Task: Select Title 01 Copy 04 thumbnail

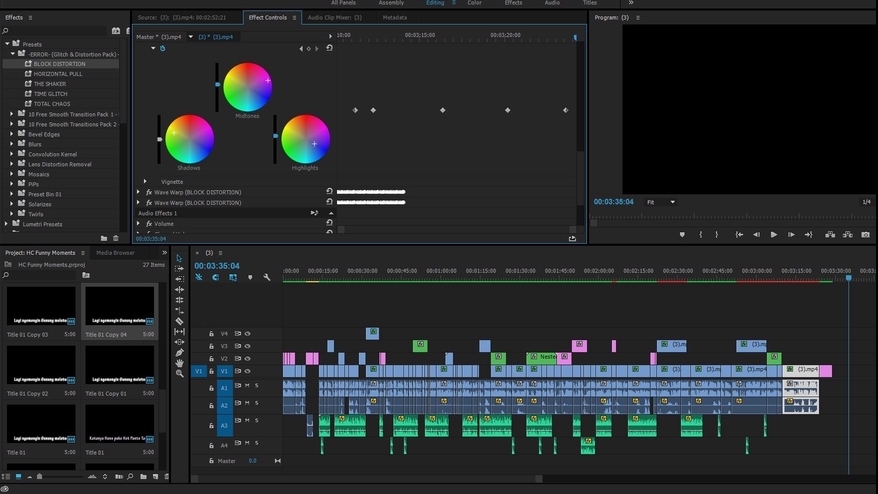Action: coord(119,306)
